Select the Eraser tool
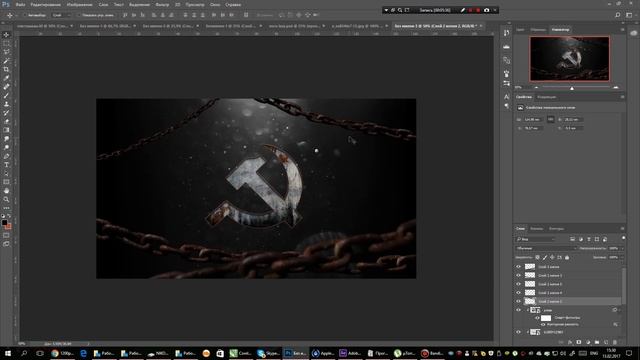Viewport: 640px width, 360px height. [x=6, y=121]
